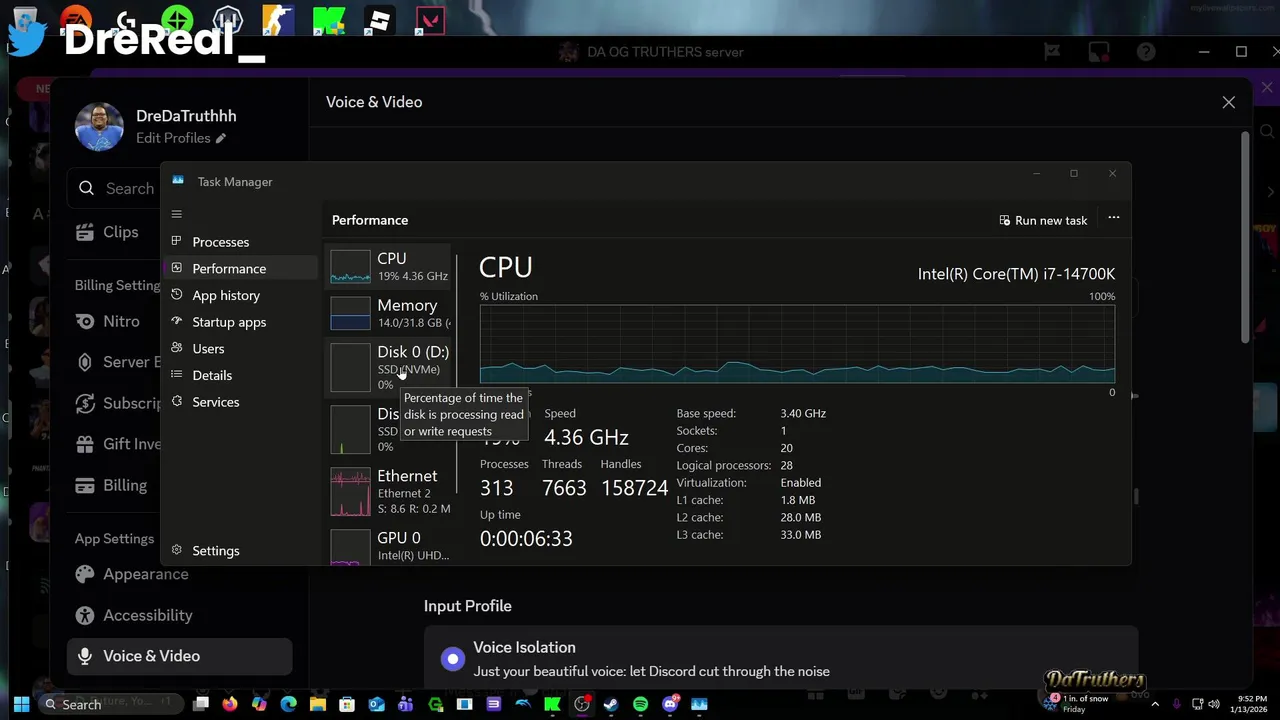This screenshot has width=1280, height=720.
Task: Select GPU 0 performance entry
Action: pos(390,546)
